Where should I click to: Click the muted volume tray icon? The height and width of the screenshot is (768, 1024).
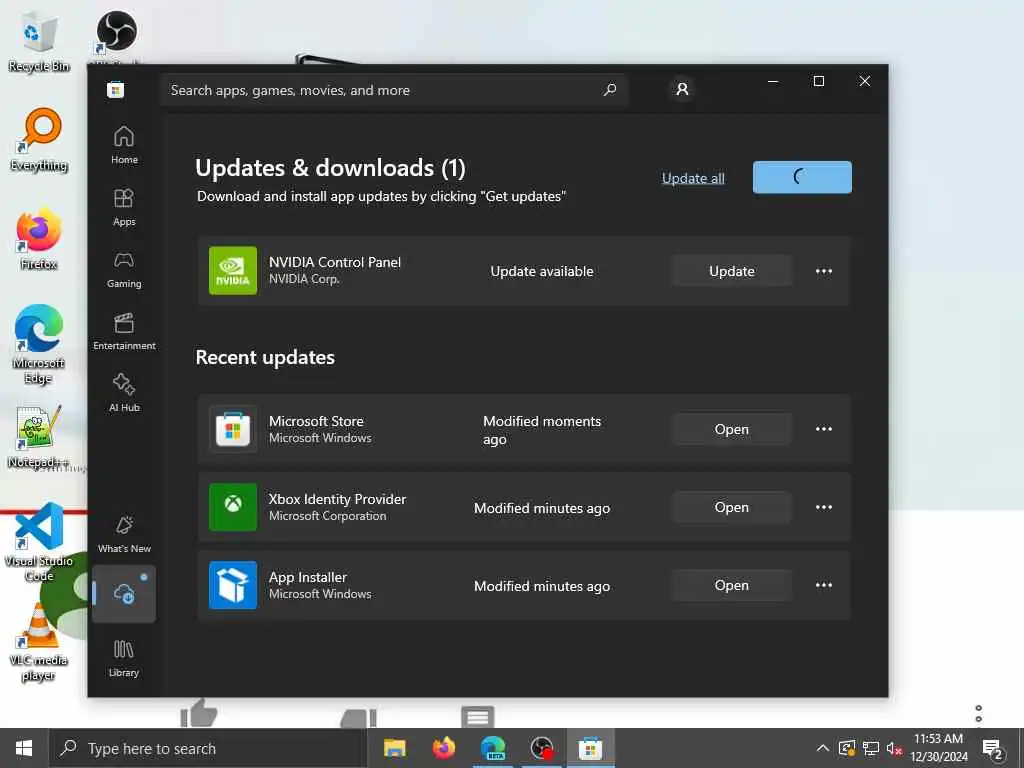[894, 748]
